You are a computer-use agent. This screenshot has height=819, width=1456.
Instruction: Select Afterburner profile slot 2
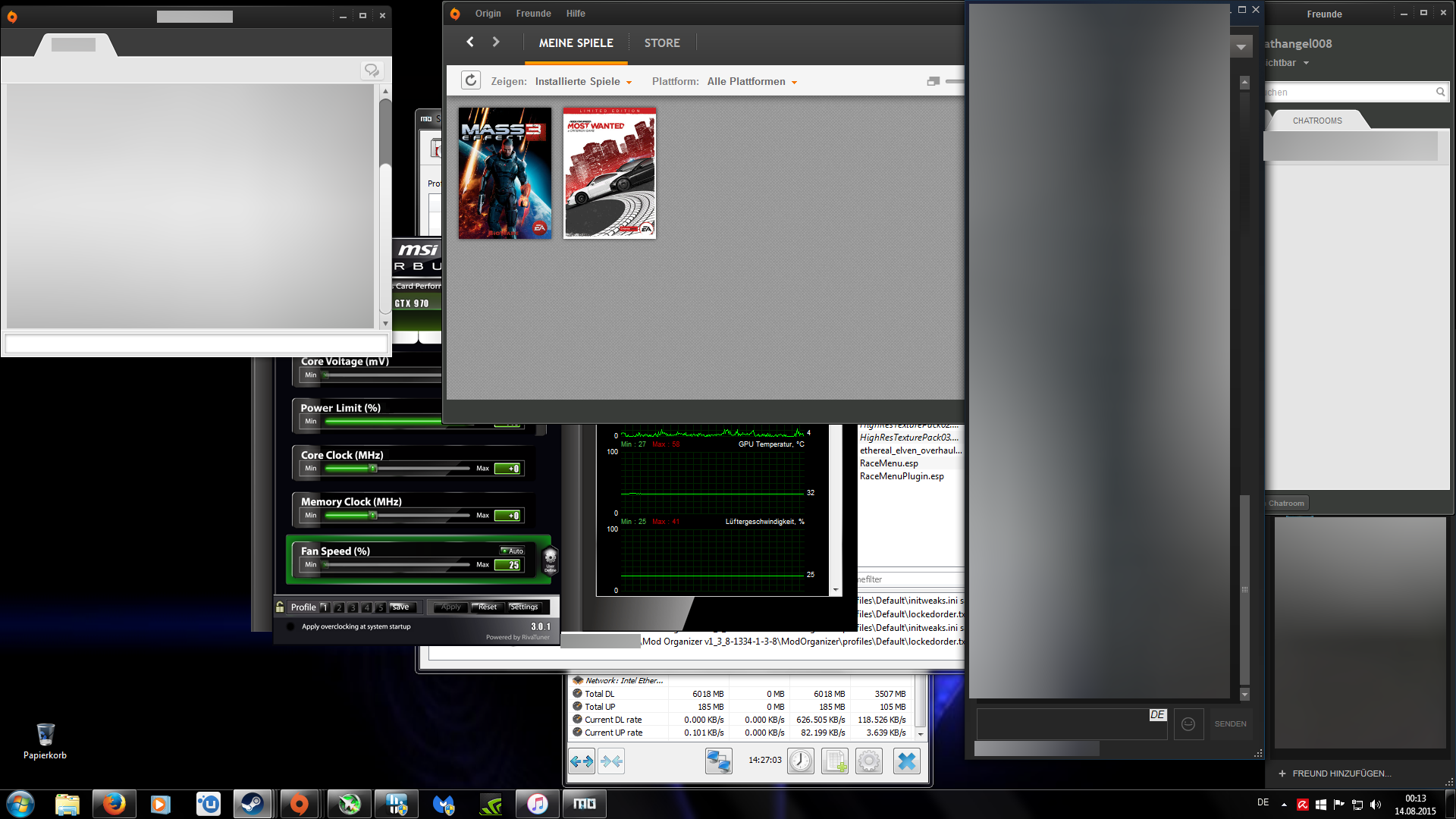(x=339, y=607)
